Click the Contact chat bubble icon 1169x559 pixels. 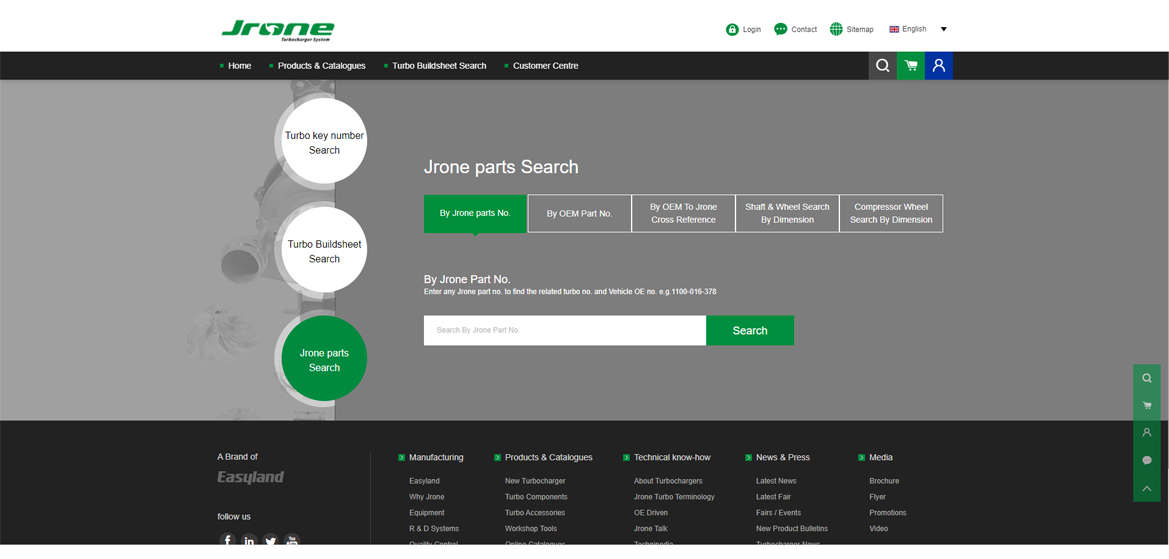[781, 29]
